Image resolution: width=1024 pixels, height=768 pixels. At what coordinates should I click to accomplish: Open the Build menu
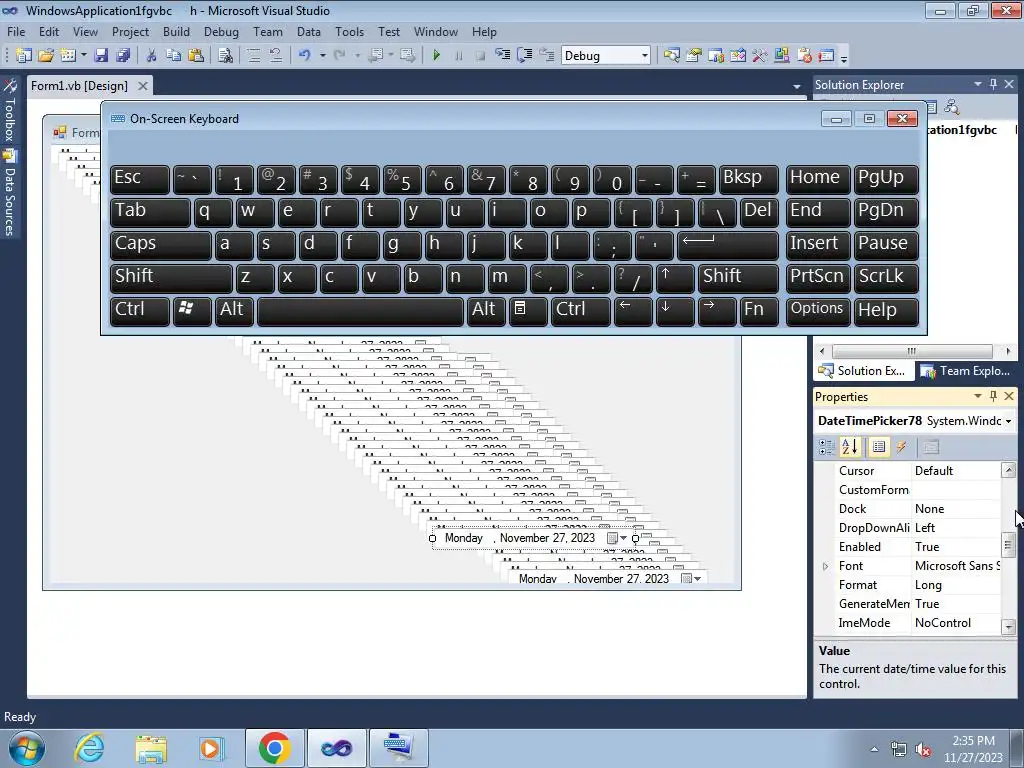pos(176,31)
